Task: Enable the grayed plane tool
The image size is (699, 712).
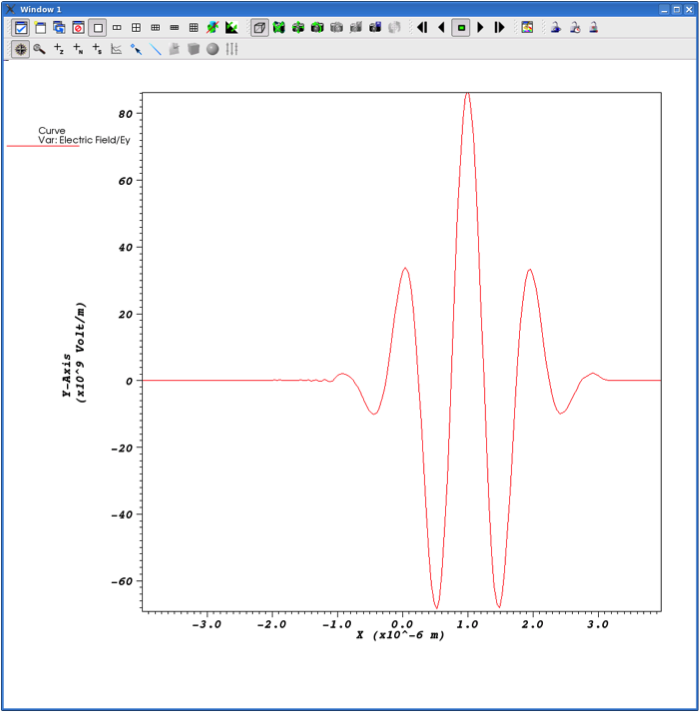Action: [174, 49]
